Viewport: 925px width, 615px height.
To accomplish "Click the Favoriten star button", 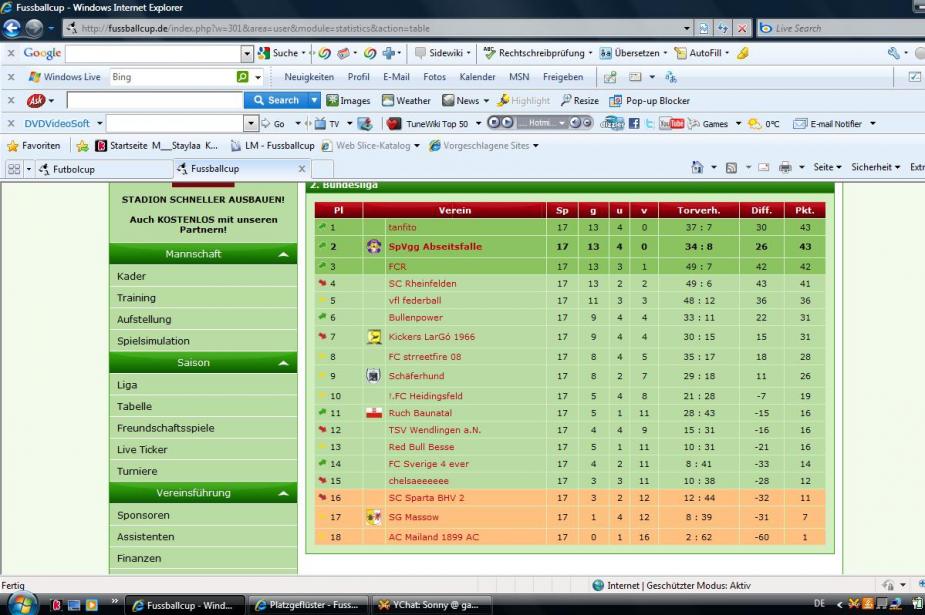I will click(x=34, y=146).
